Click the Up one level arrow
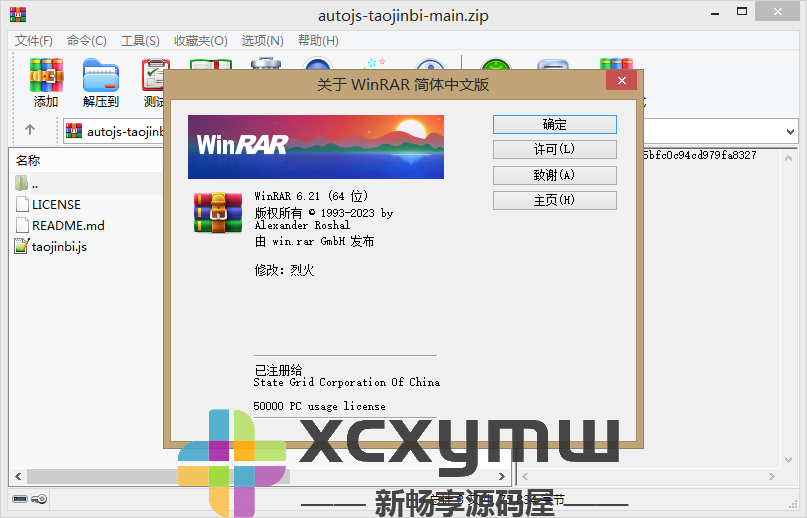The image size is (807, 518). [x=30, y=129]
